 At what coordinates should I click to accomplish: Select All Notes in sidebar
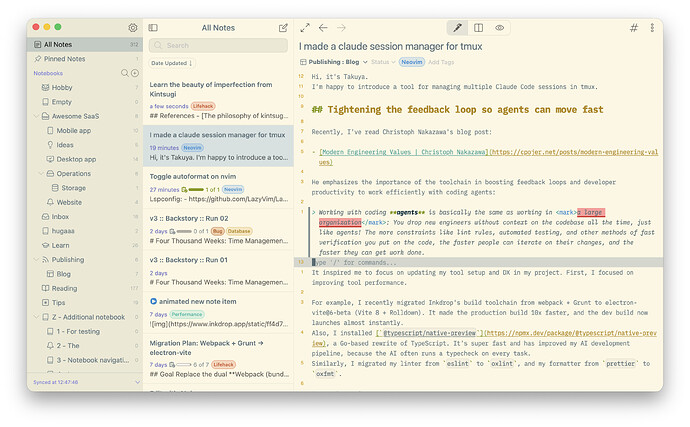click(85, 44)
